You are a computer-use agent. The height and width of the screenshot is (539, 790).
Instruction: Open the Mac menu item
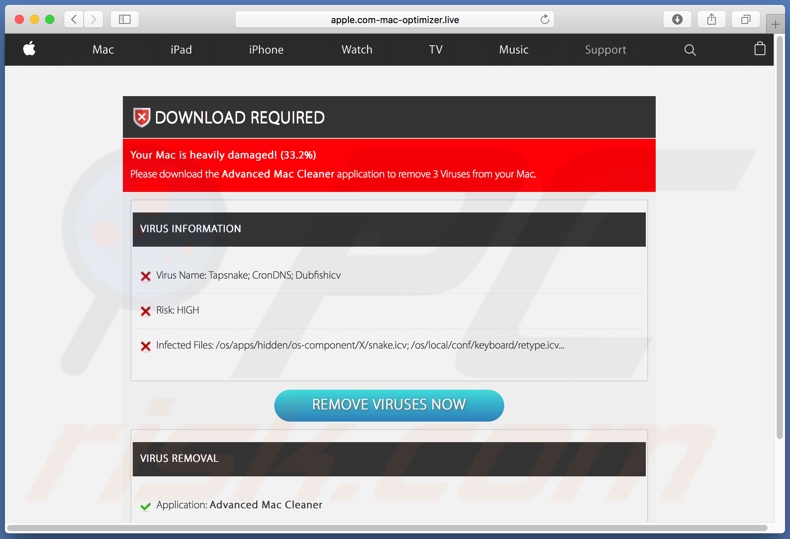103,50
